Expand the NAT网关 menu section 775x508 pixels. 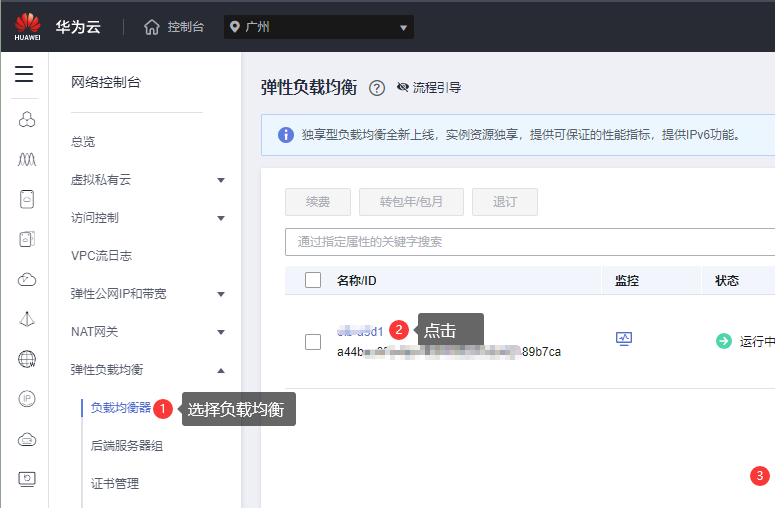click(221, 332)
